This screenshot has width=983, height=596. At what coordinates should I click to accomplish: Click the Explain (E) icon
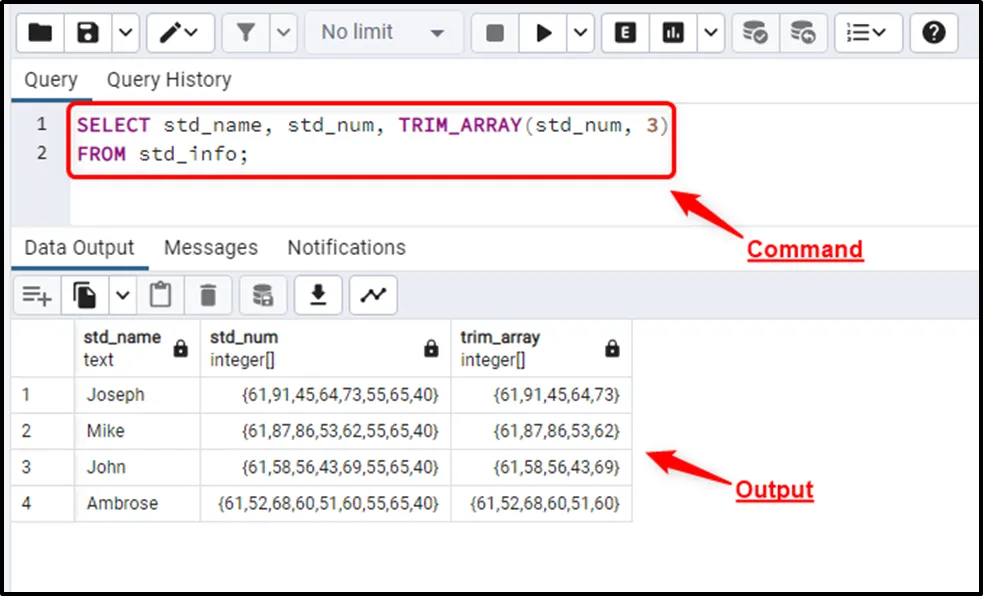click(x=626, y=33)
